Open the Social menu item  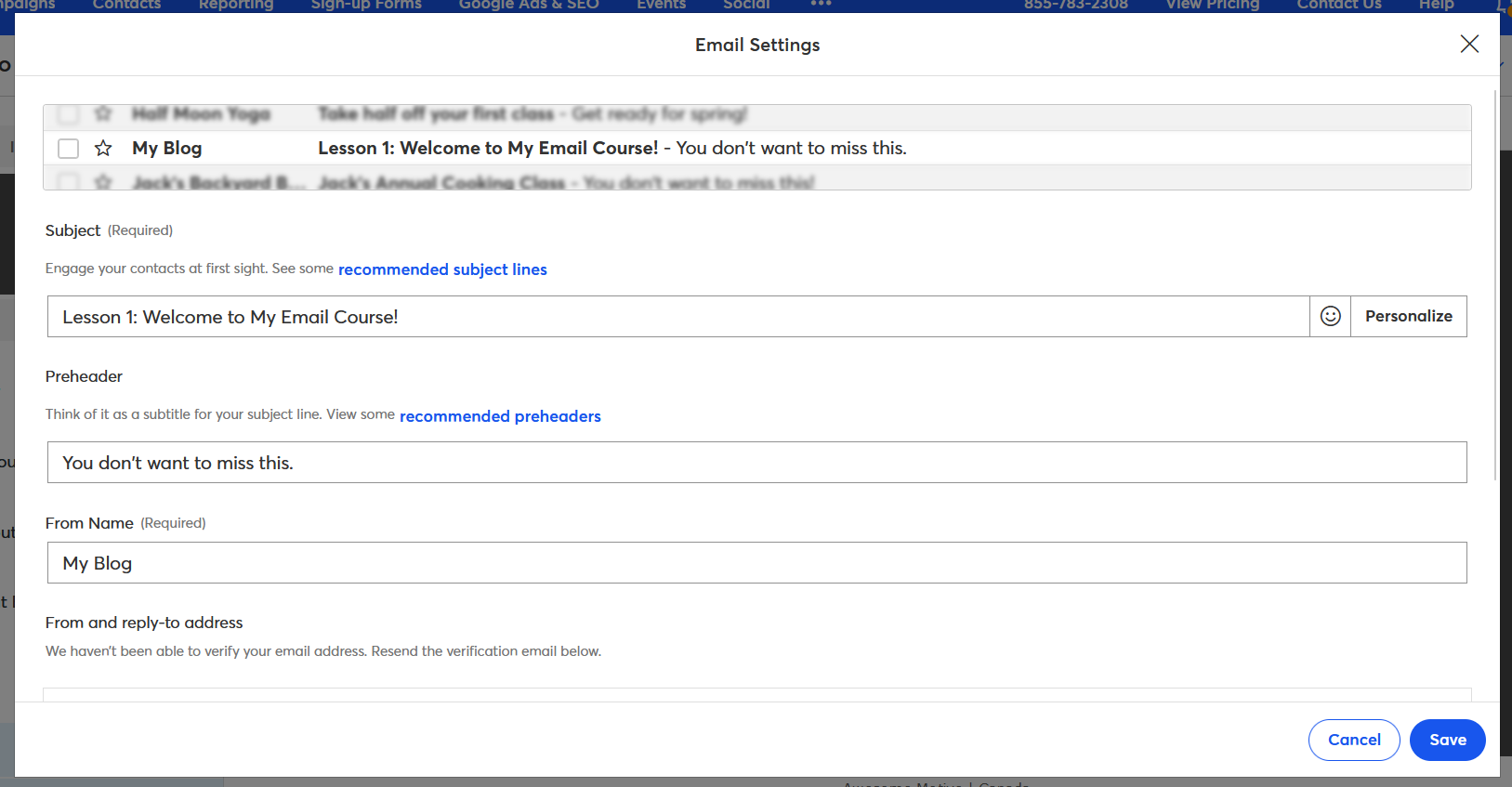coord(746,5)
